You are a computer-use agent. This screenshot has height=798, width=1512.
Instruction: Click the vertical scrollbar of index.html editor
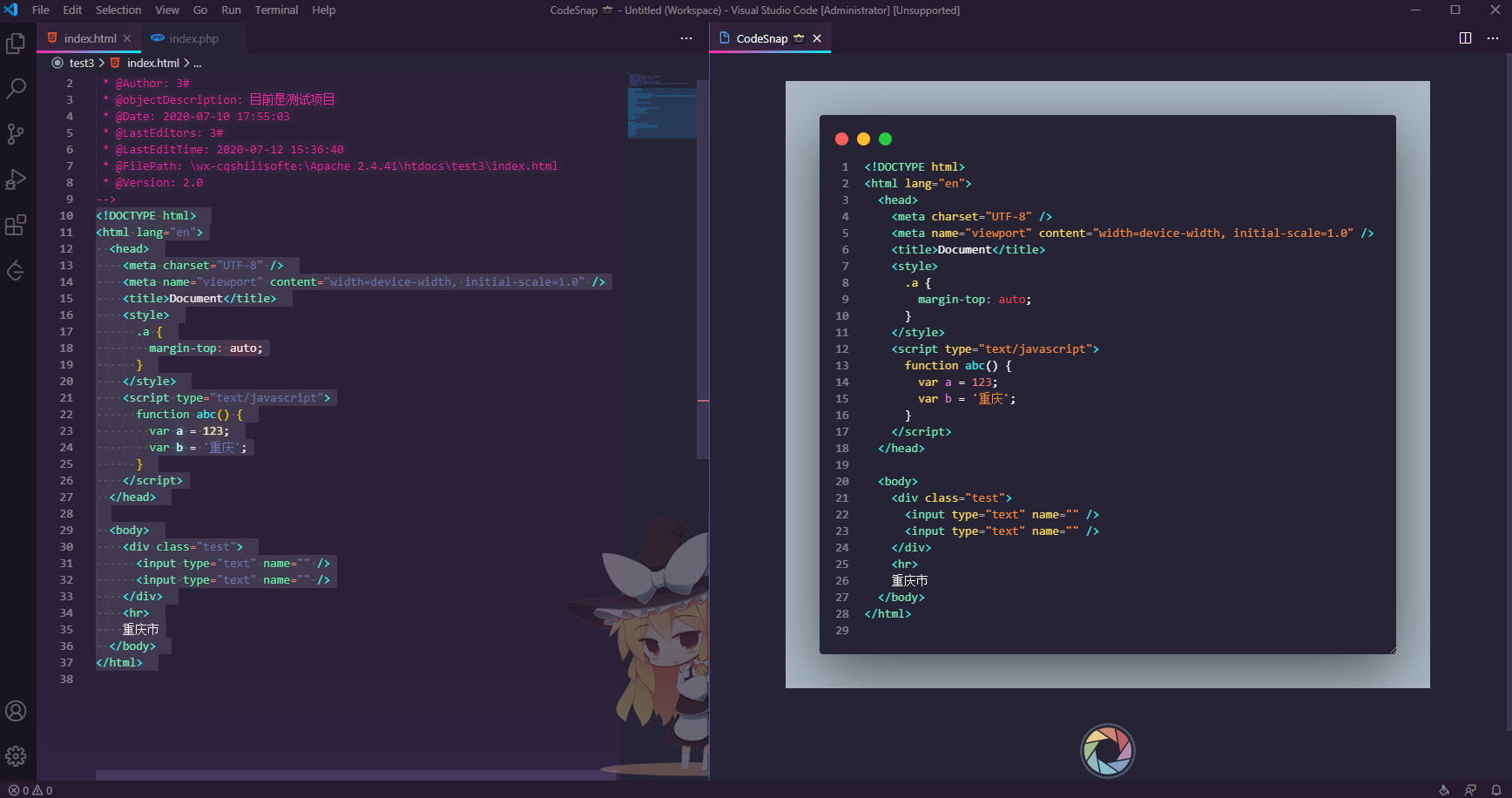pyautogui.click(x=703, y=270)
